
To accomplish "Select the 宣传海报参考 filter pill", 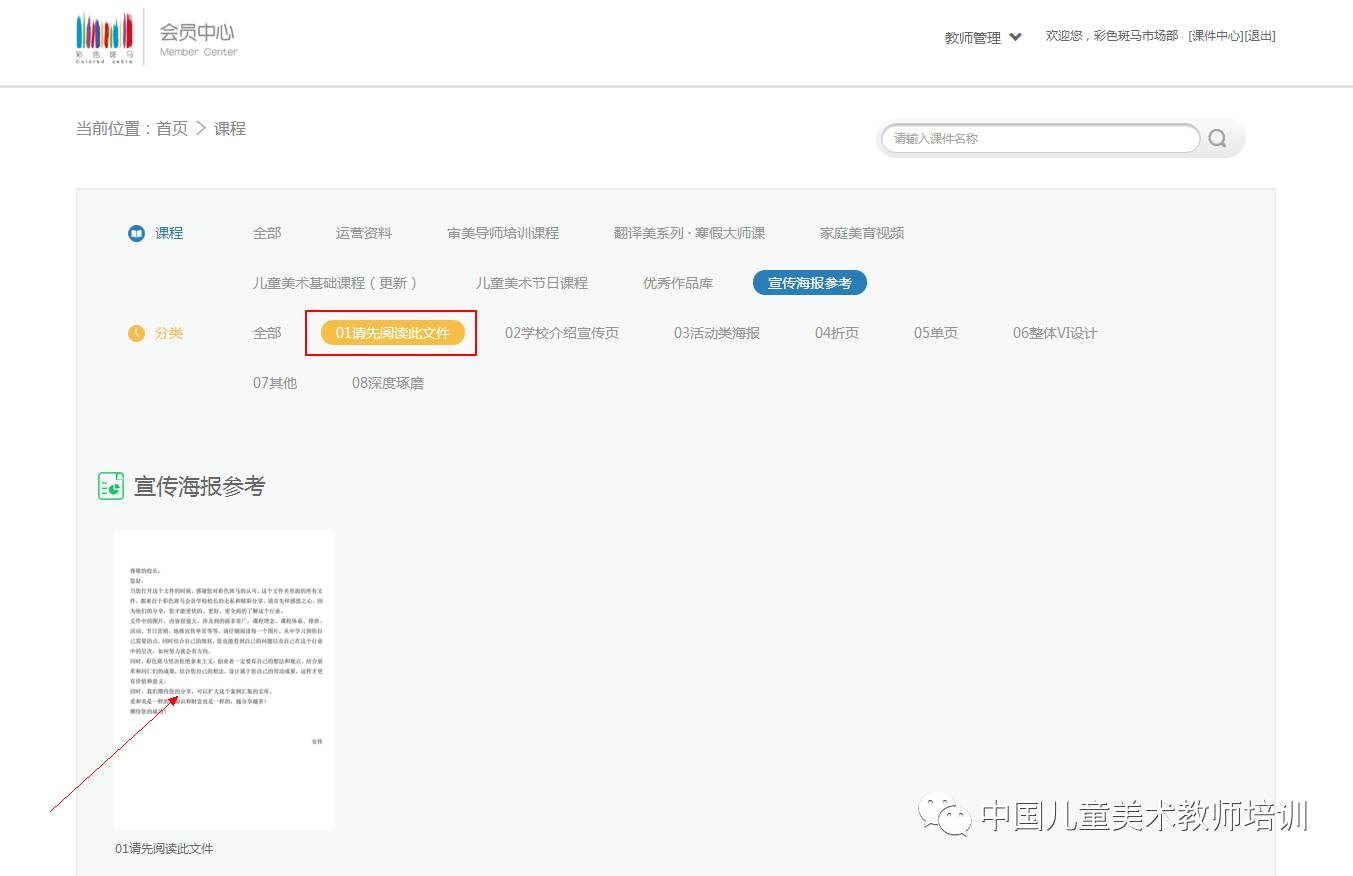I will click(x=810, y=283).
